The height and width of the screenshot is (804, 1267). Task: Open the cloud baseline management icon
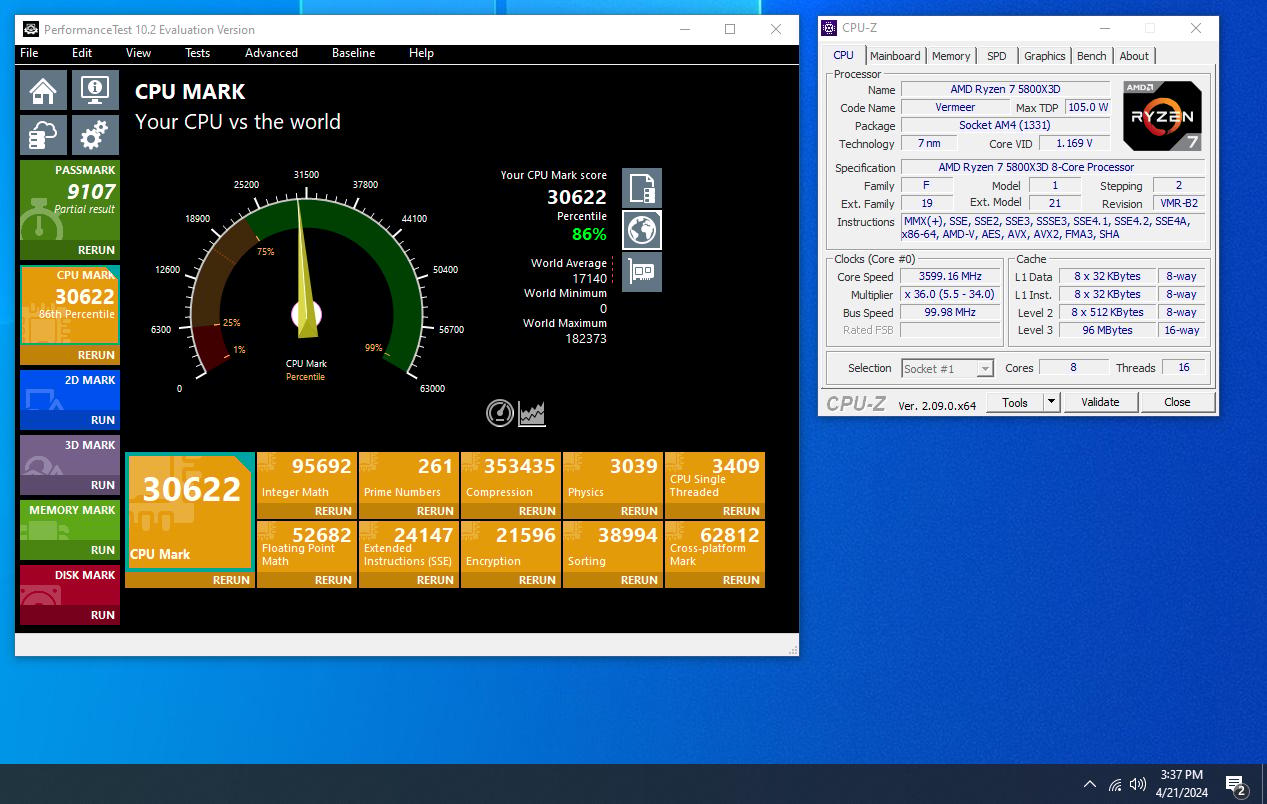coord(43,134)
